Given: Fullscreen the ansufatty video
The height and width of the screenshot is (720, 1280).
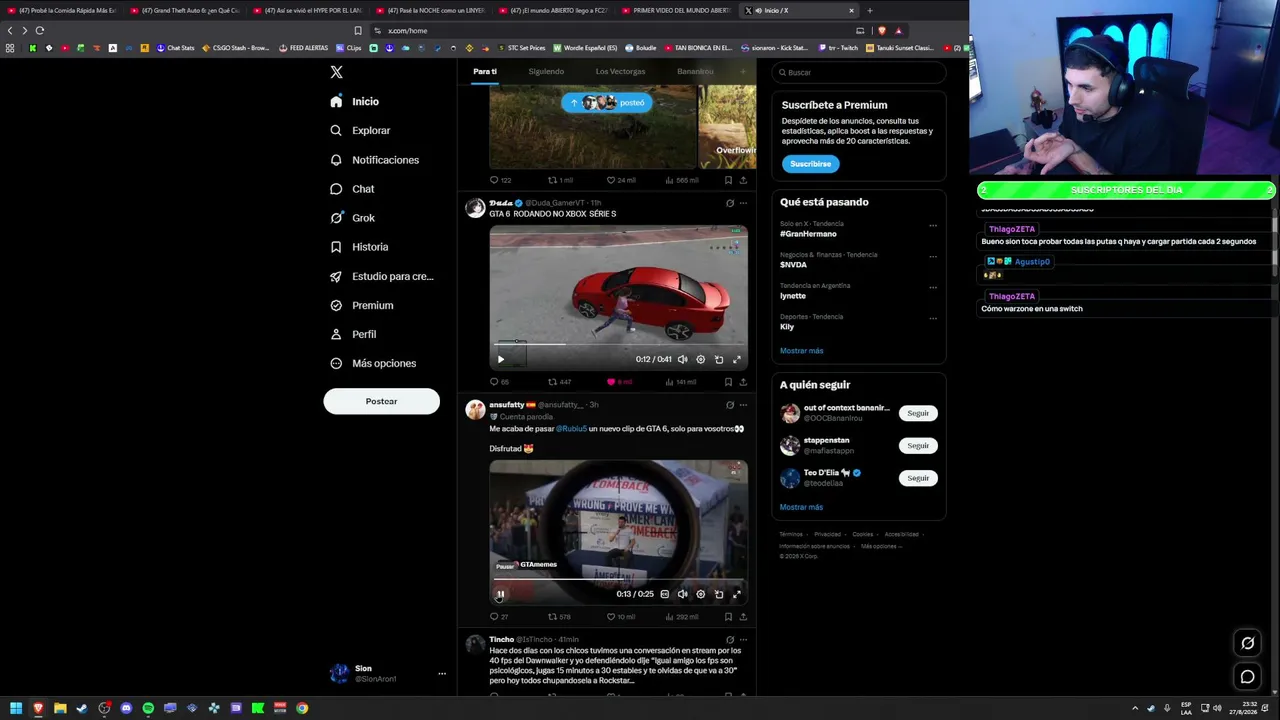Looking at the screenshot, I should coord(737,594).
